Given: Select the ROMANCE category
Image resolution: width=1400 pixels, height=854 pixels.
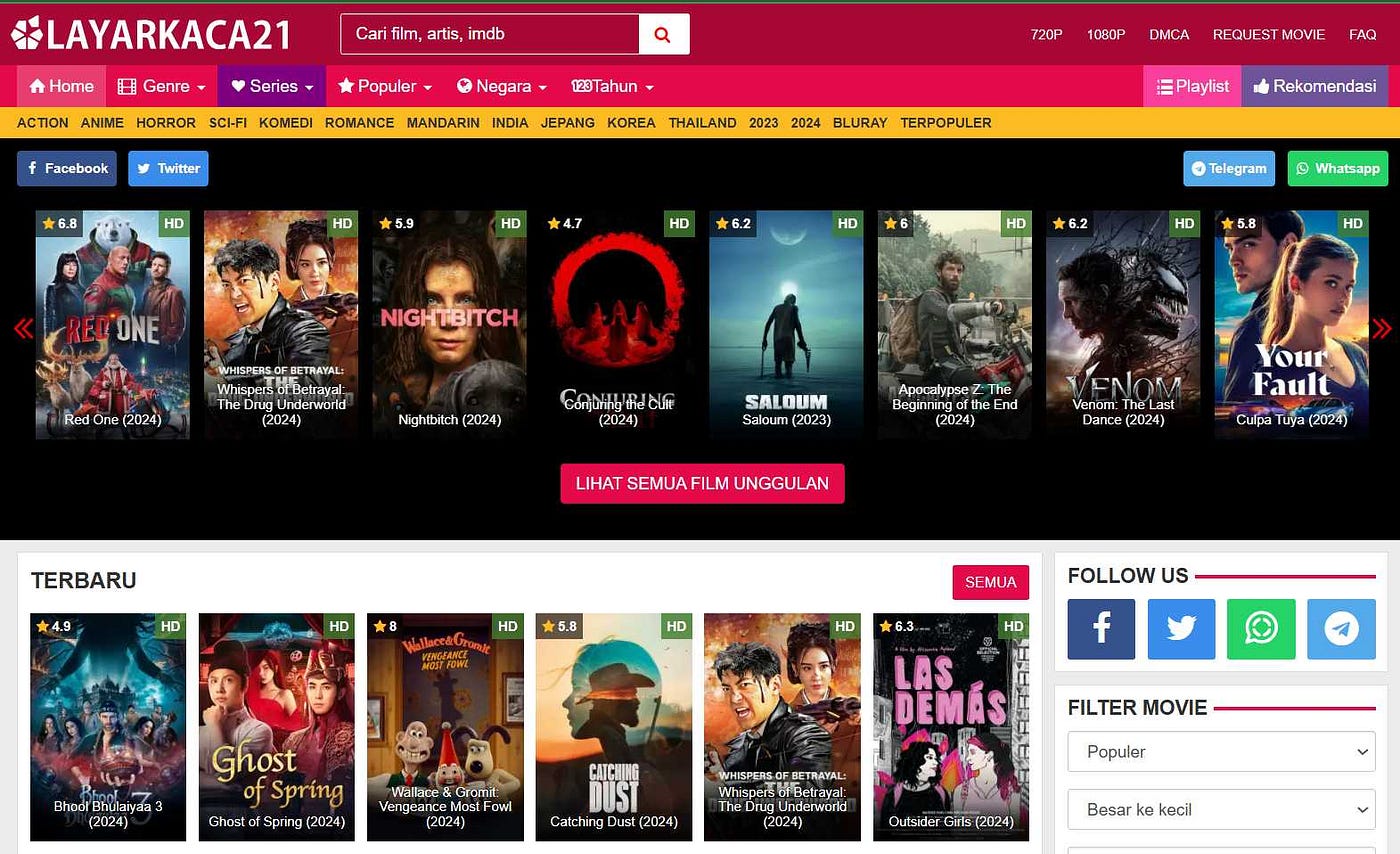Looking at the screenshot, I should point(360,123).
